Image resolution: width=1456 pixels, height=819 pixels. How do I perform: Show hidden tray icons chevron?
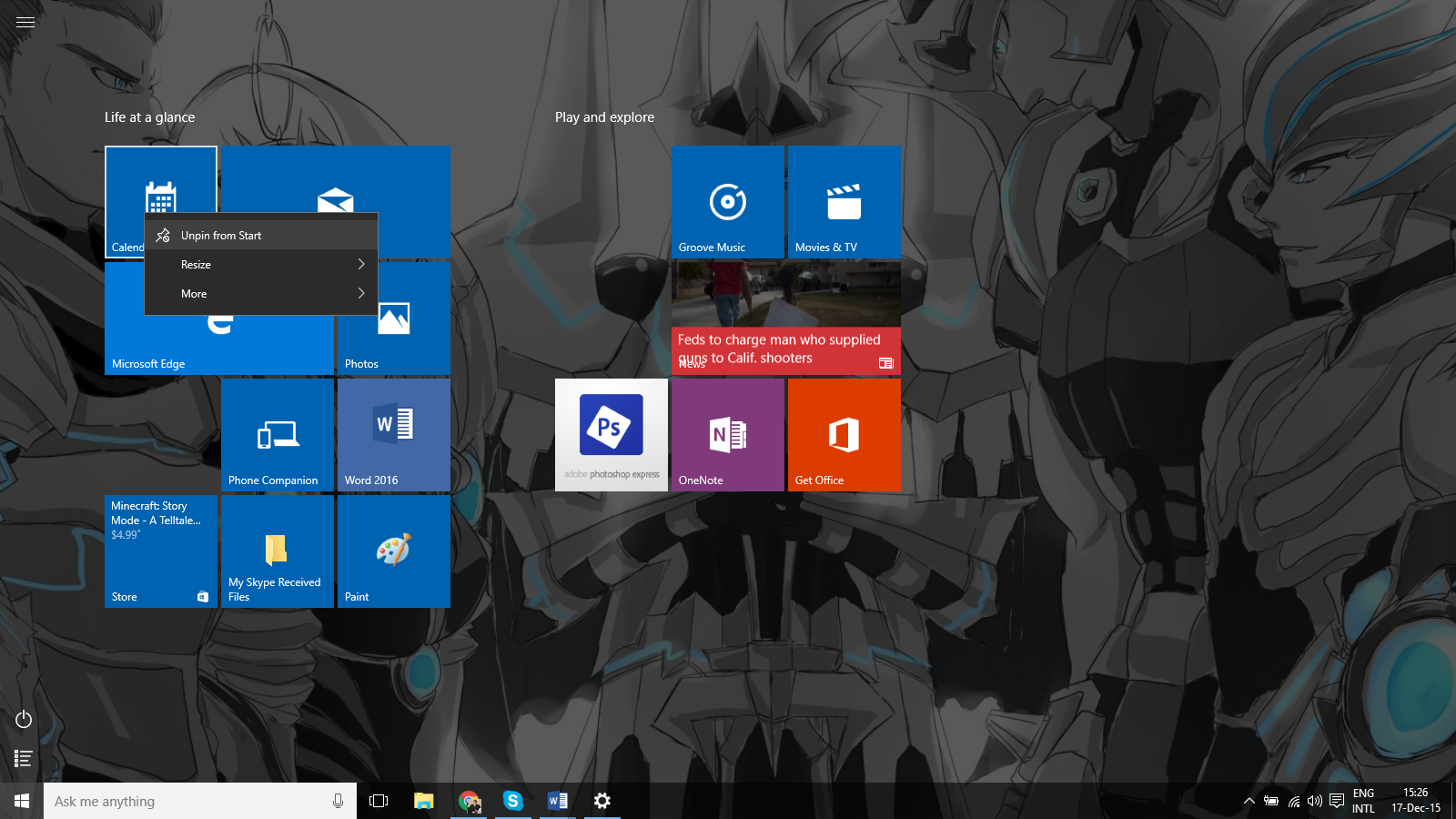point(1249,801)
